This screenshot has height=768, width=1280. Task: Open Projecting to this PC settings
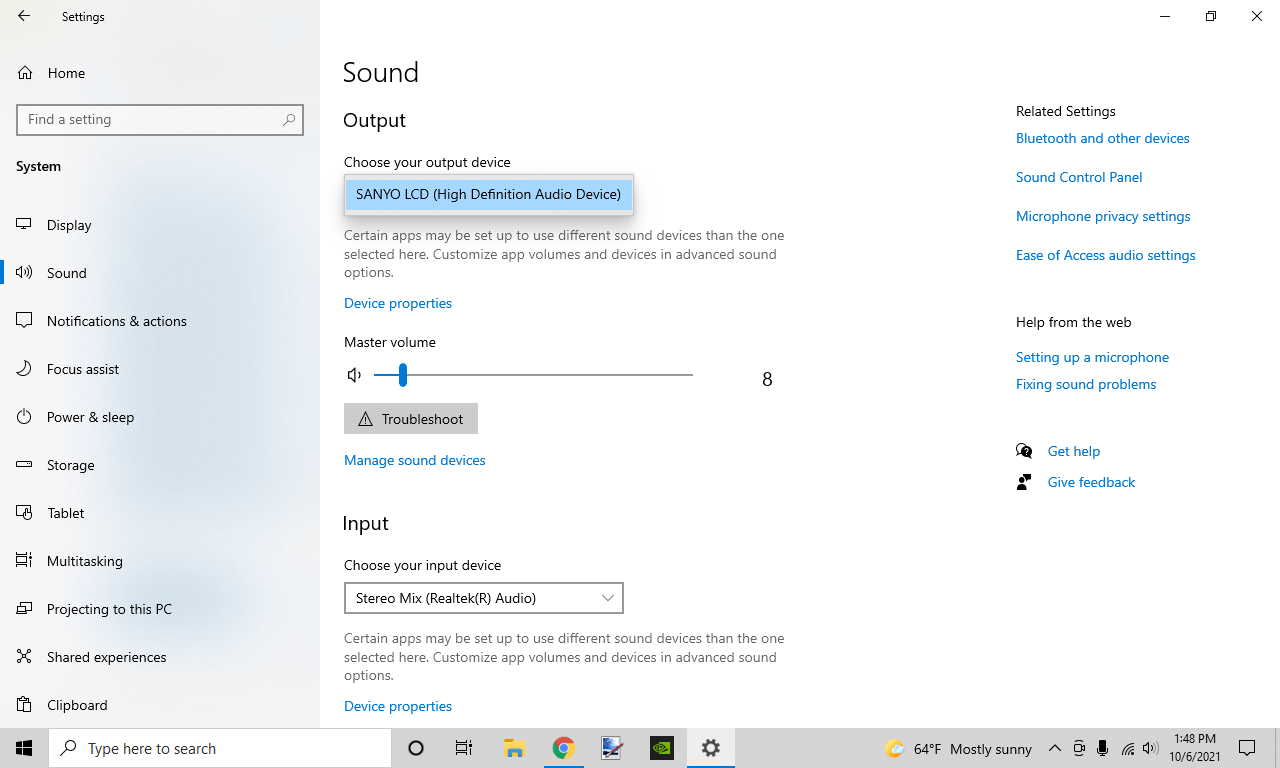click(160, 609)
